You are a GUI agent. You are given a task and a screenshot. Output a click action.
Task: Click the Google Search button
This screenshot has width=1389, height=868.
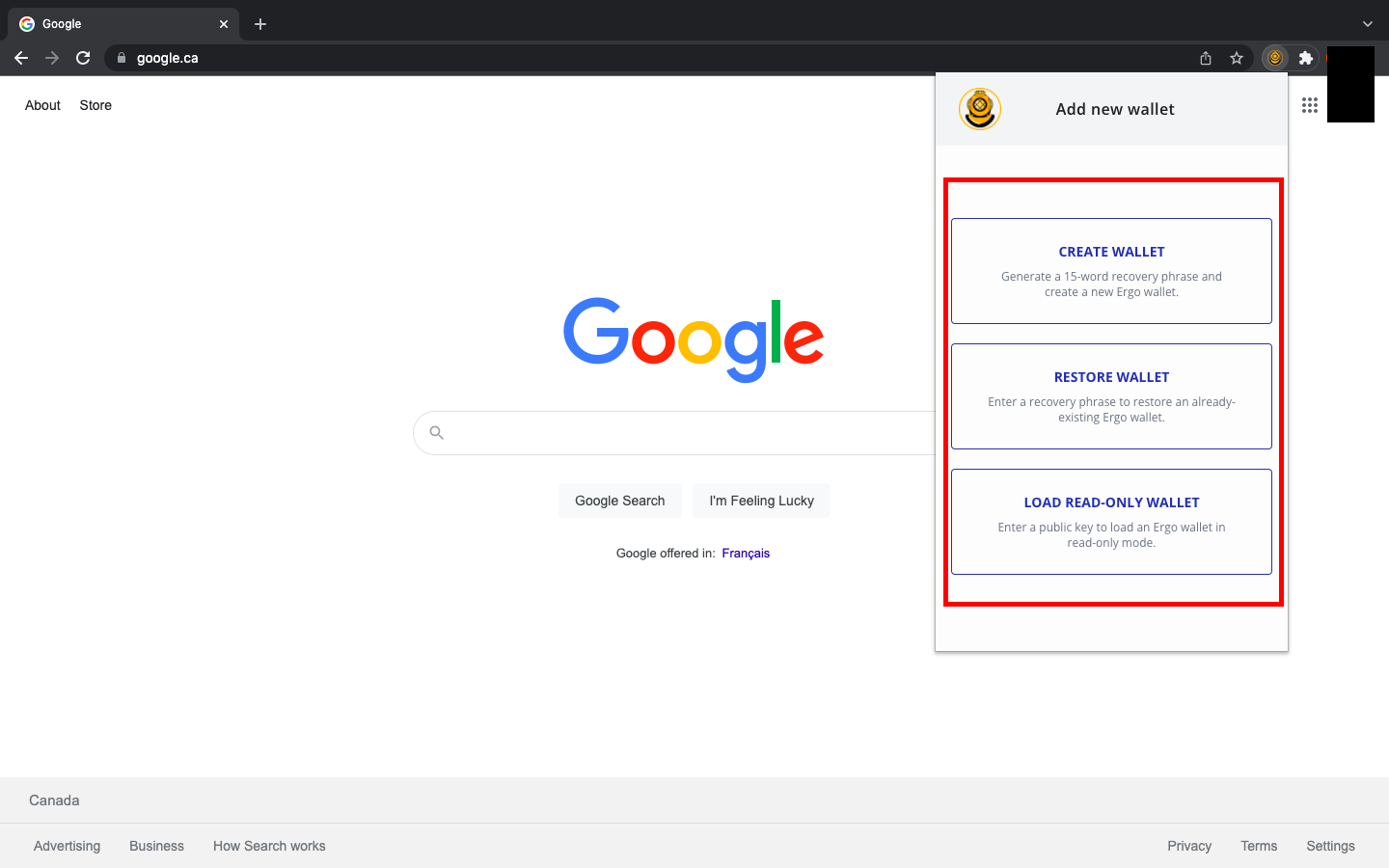[x=620, y=501]
